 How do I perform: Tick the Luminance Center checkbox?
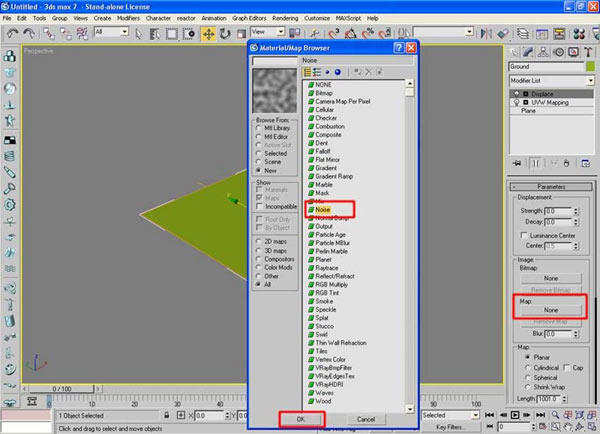[527, 234]
